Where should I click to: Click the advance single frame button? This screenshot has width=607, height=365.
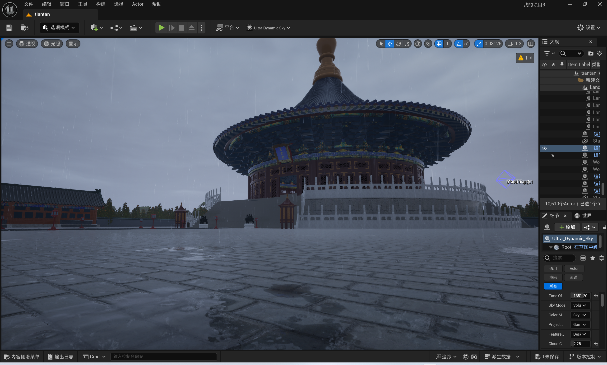pos(171,28)
